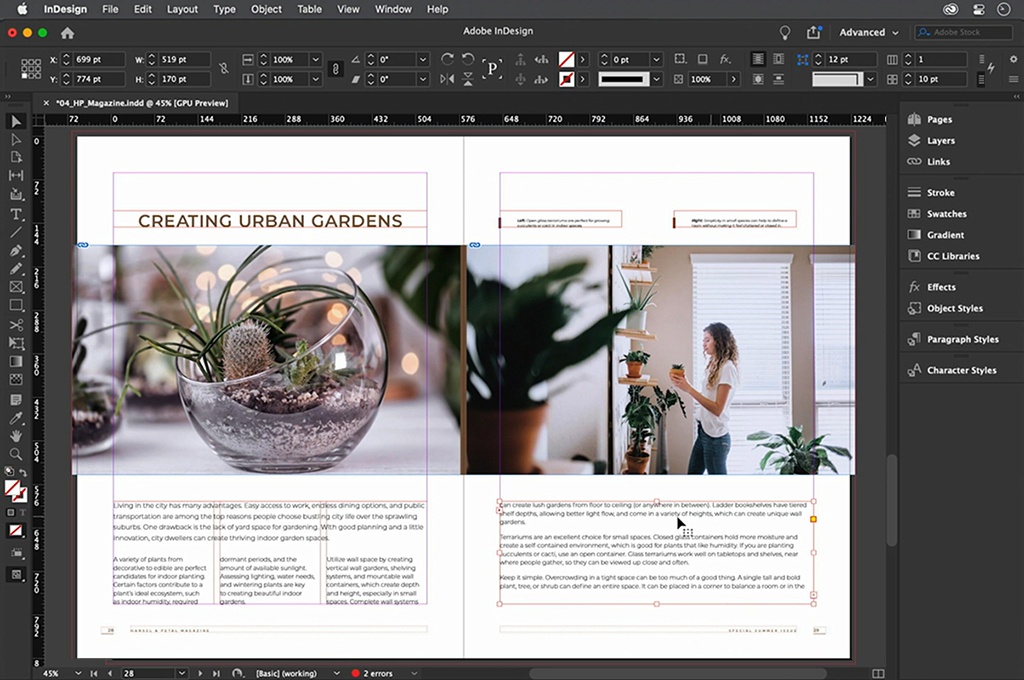This screenshot has height=680, width=1024.
Task: Click the fill color swatch in control bar
Action: click(x=566, y=60)
